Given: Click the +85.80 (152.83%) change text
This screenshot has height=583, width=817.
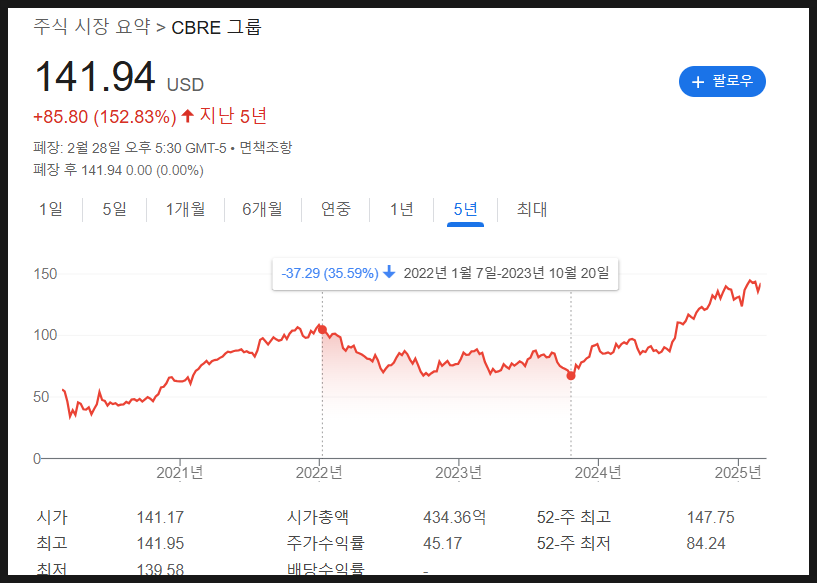Looking at the screenshot, I should (x=105, y=117).
